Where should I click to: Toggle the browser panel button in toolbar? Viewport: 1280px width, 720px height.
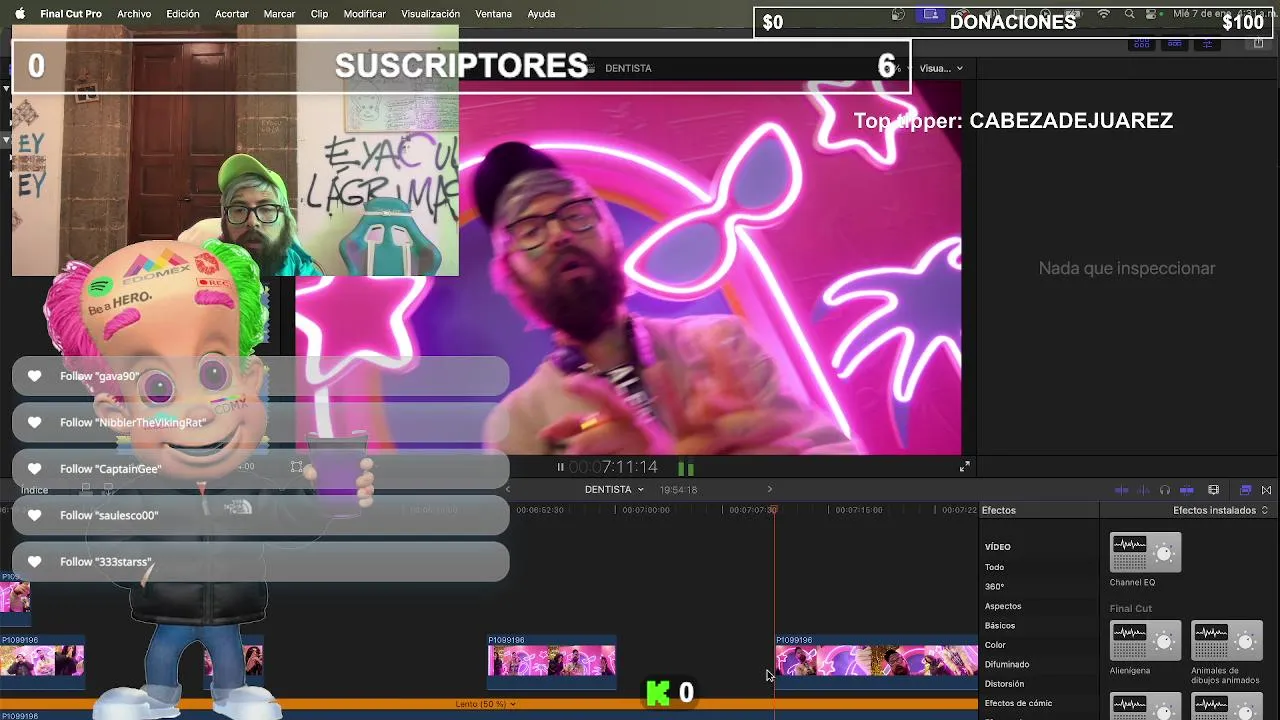pos(1141,44)
